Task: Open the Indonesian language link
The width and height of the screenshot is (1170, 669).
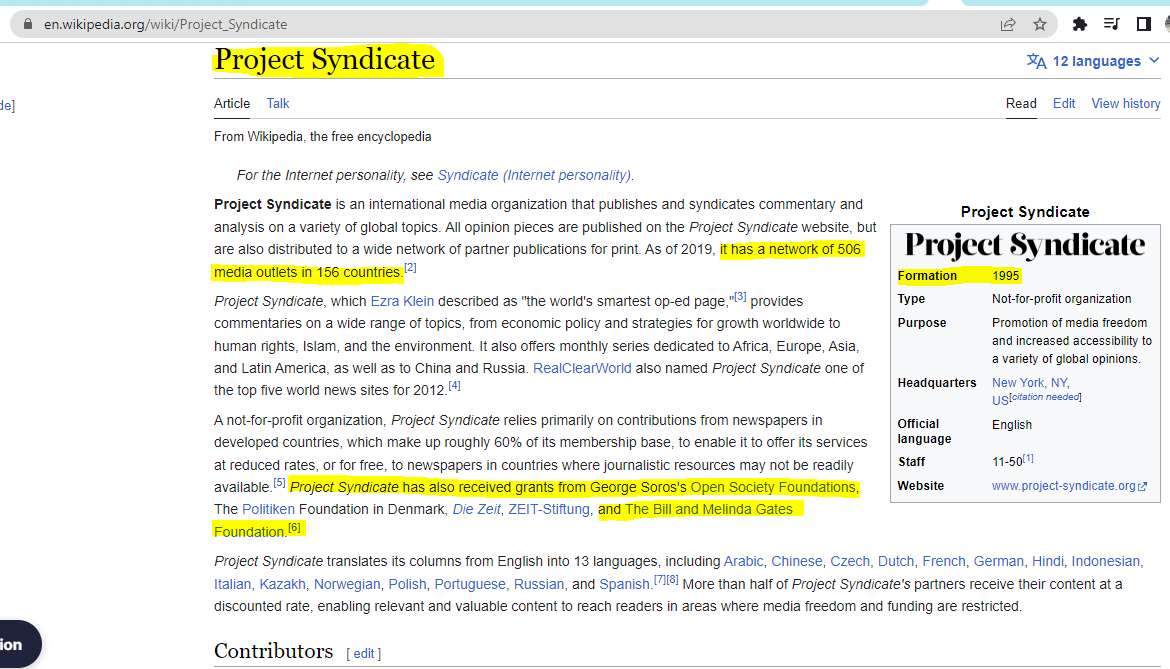Action: tap(1106, 562)
